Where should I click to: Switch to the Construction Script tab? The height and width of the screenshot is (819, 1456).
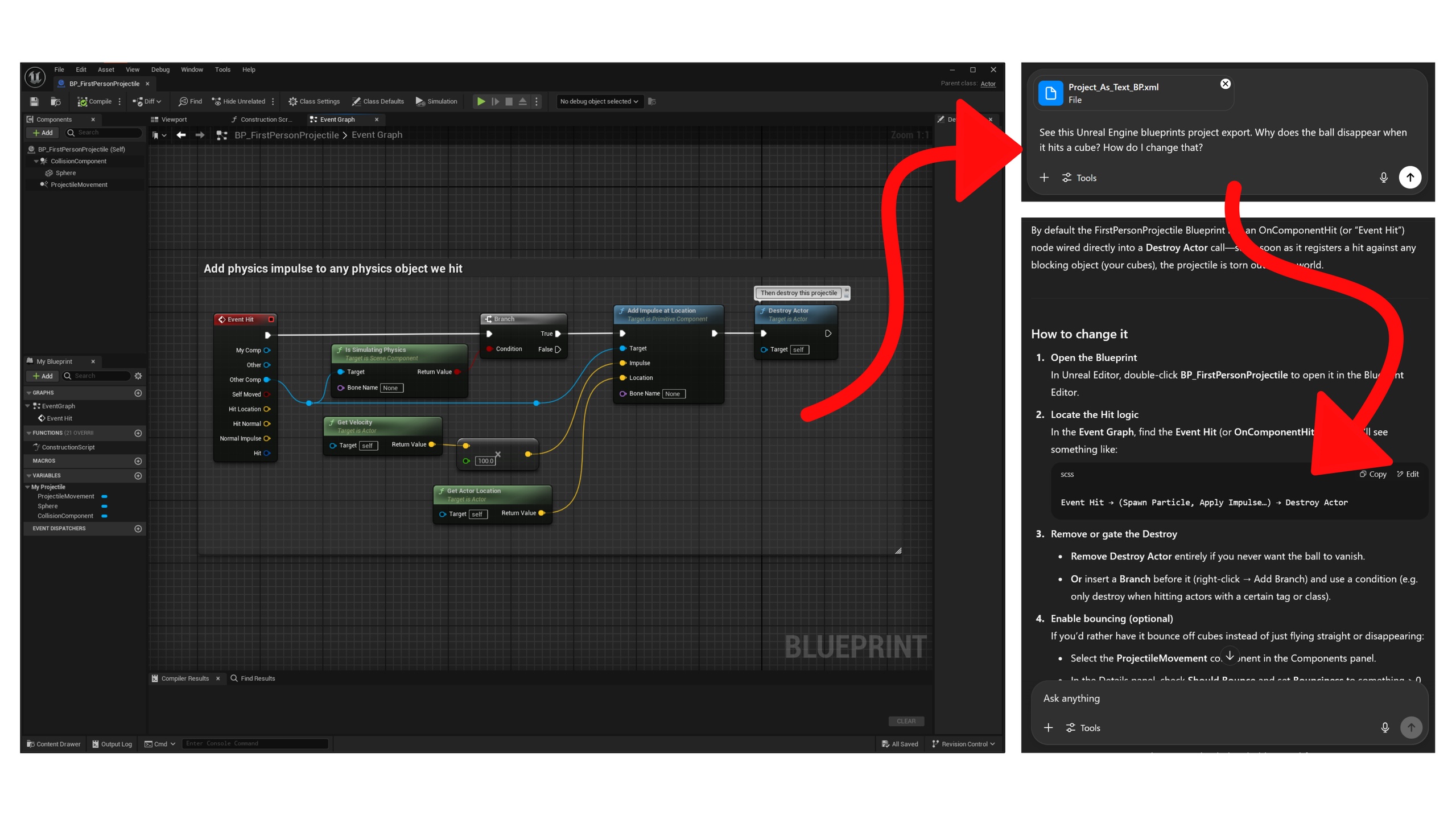[262, 120]
